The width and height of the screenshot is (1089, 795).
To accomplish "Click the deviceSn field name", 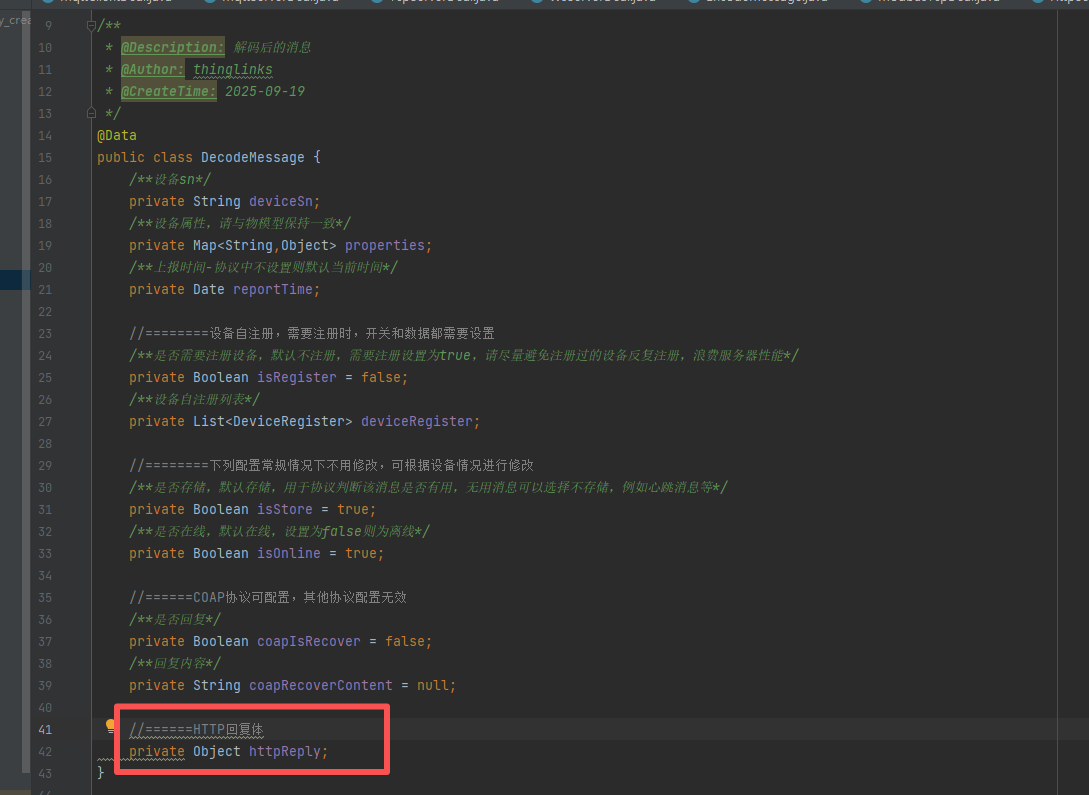I will tap(282, 201).
